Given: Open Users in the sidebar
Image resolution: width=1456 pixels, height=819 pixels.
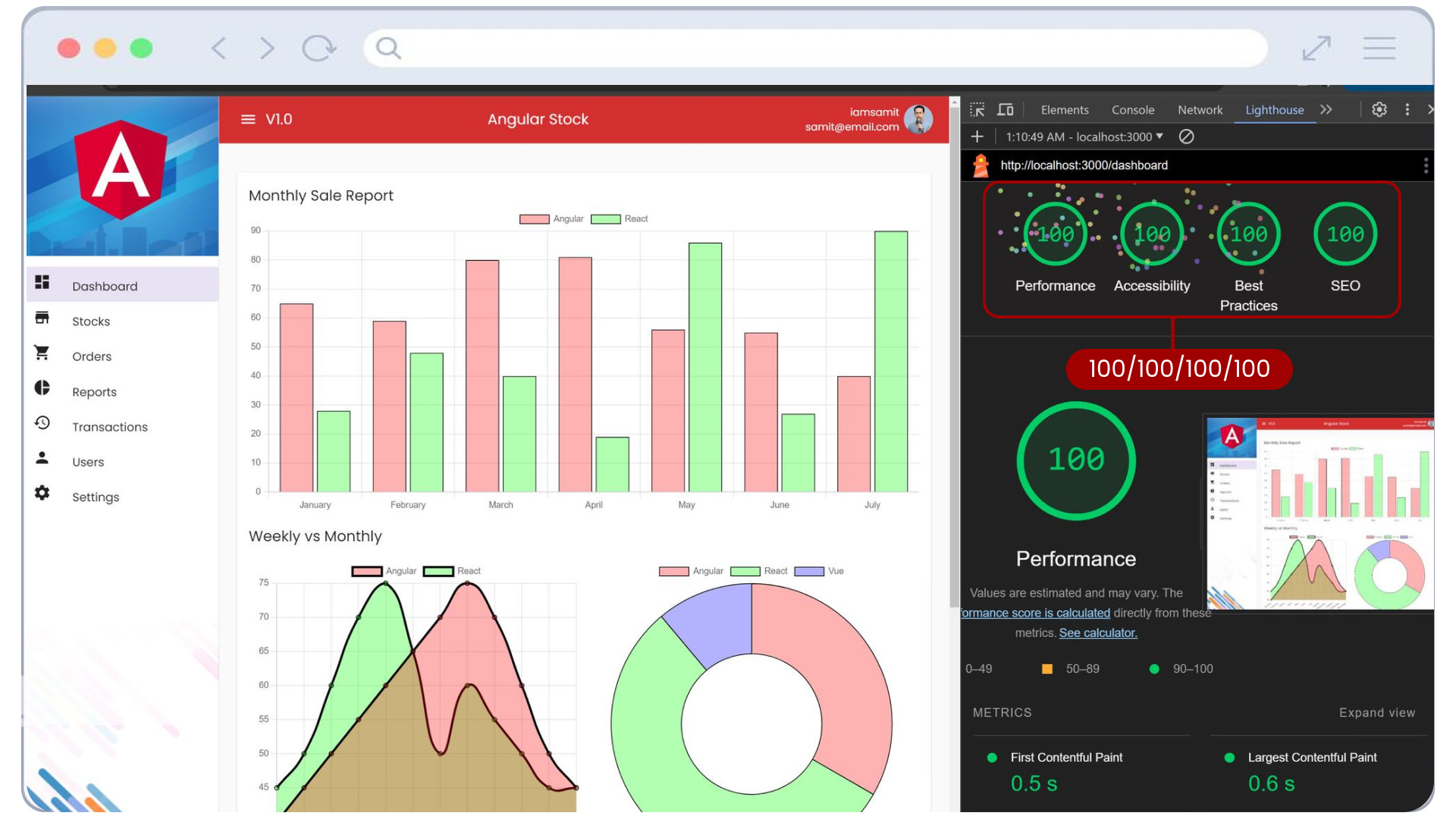Looking at the screenshot, I should point(122,462).
